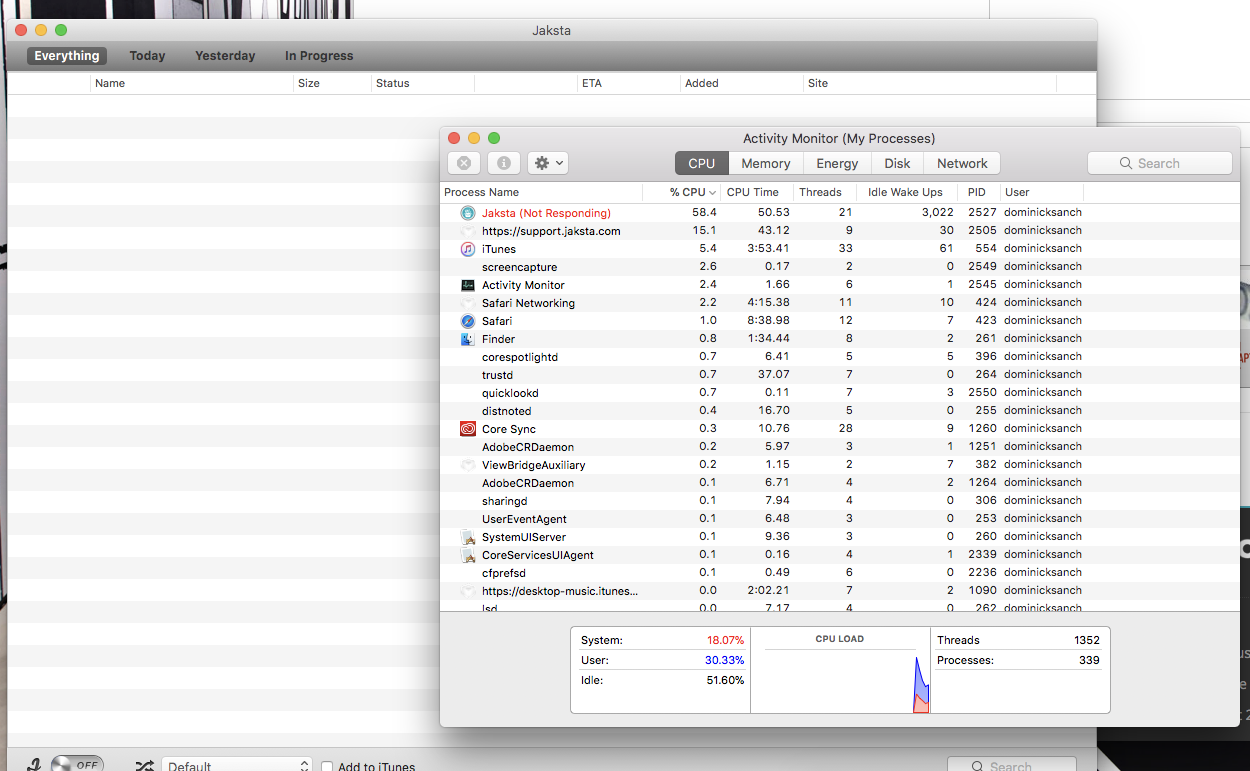
Task: Select the trustd process row
Action: pos(840,375)
